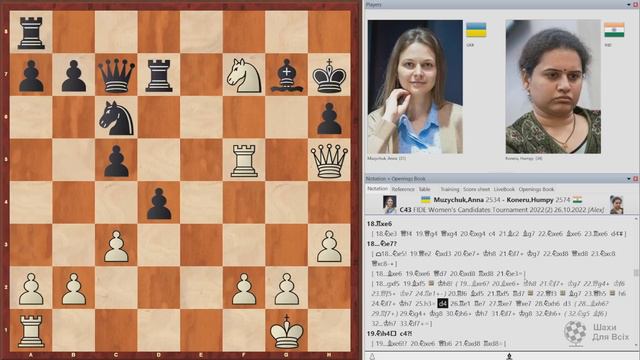Select the black pawn on b7
640x360 pixels.
click(x=73, y=76)
